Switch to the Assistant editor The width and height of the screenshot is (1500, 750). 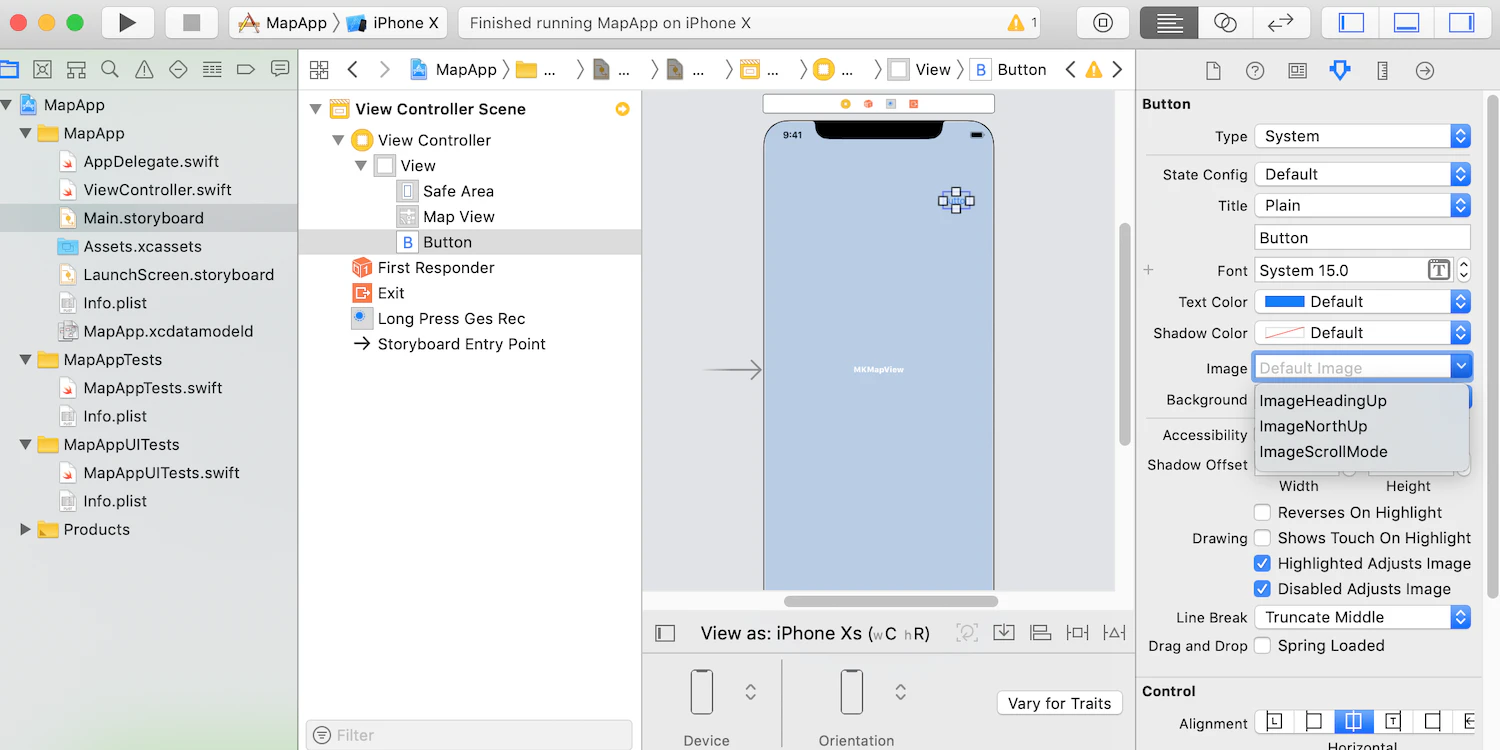(1225, 22)
